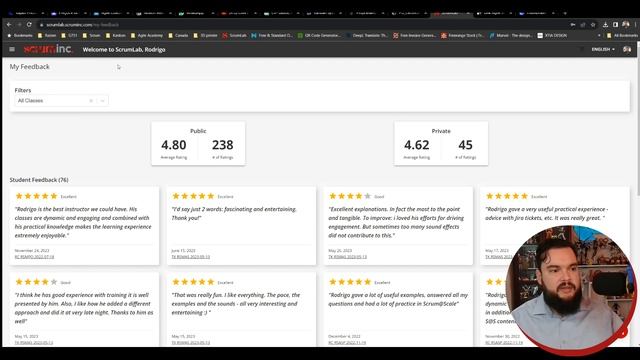Click the Private ratings count 45
This screenshot has height=360, width=640.
465,145
